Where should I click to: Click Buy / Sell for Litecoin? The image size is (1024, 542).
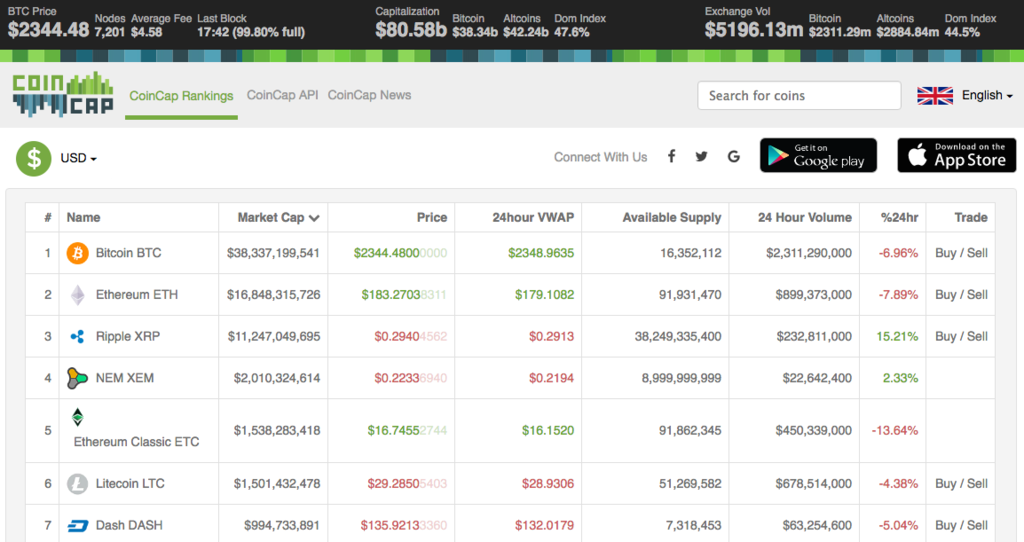point(961,483)
